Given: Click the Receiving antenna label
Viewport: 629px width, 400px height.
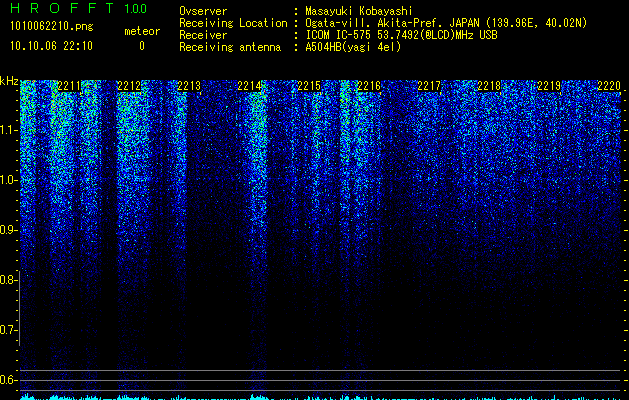Looking at the screenshot, I should [230, 47].
